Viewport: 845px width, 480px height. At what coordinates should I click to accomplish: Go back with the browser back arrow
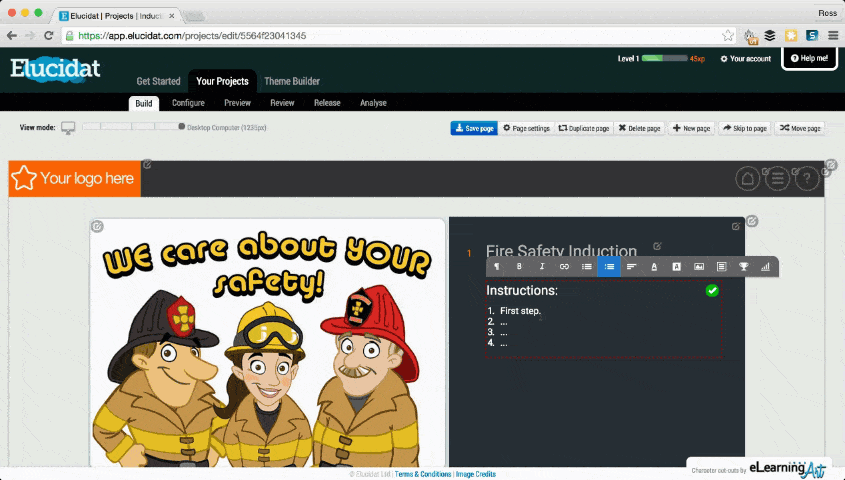[x=12, y=36]
